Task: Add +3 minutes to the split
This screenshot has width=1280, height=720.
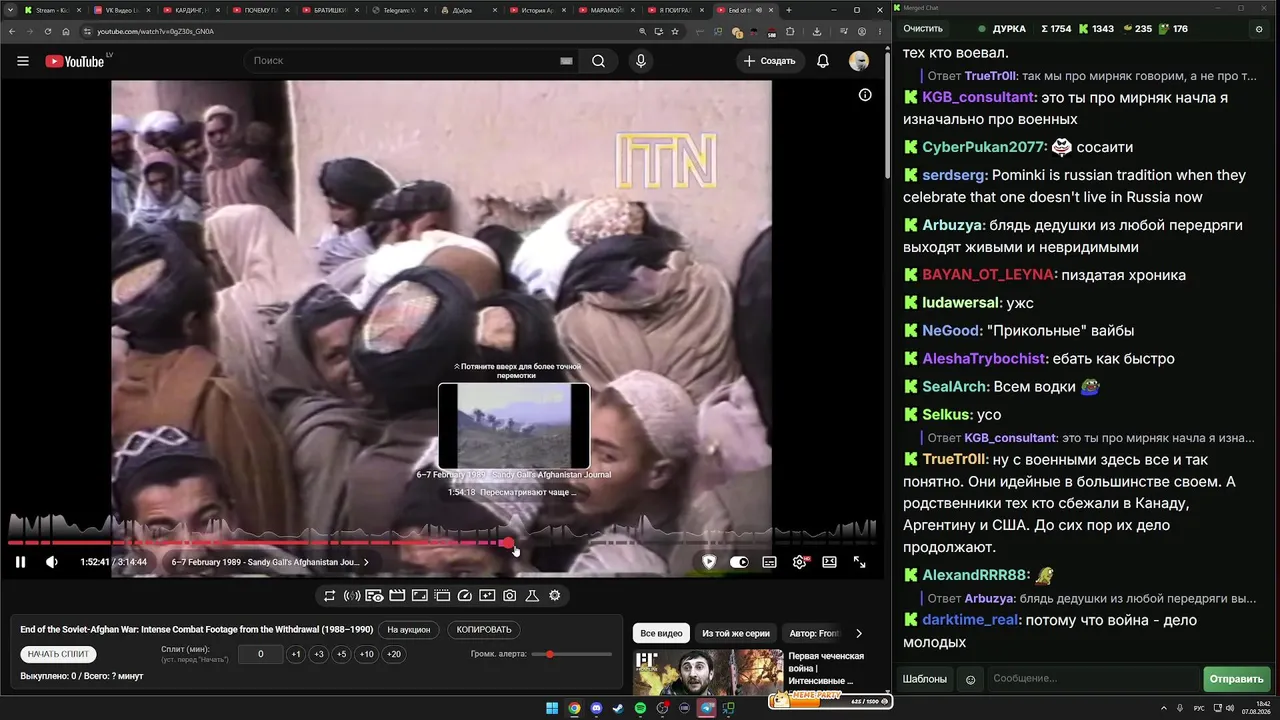Action: pyautogui.click(x=319, y=654)
